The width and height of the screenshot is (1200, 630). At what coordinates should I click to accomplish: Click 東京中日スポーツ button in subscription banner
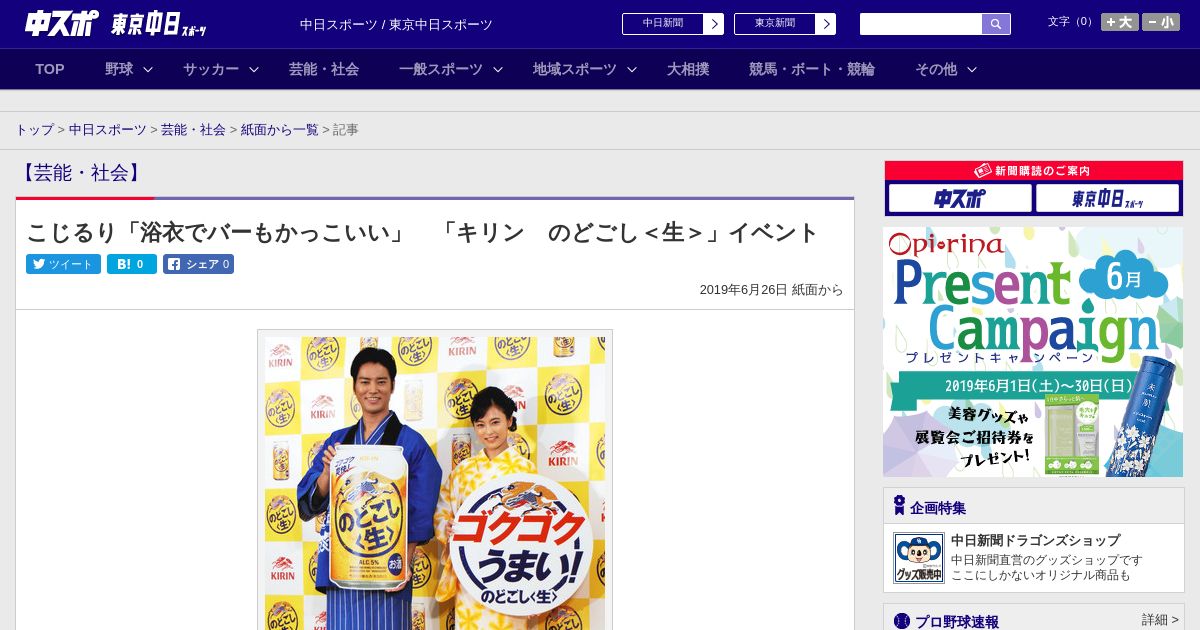(1107, 198)
